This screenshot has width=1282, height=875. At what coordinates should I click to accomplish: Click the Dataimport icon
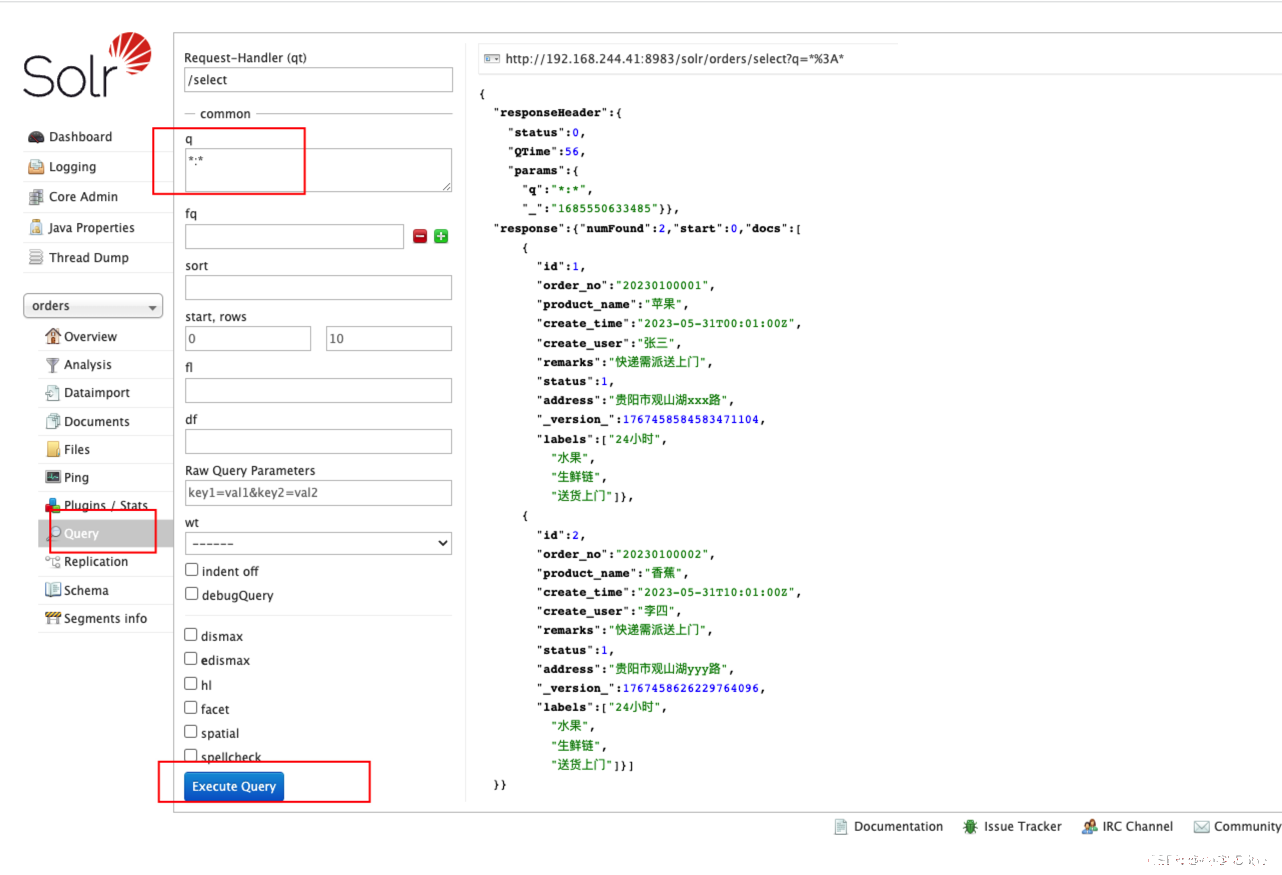(53, 393)
